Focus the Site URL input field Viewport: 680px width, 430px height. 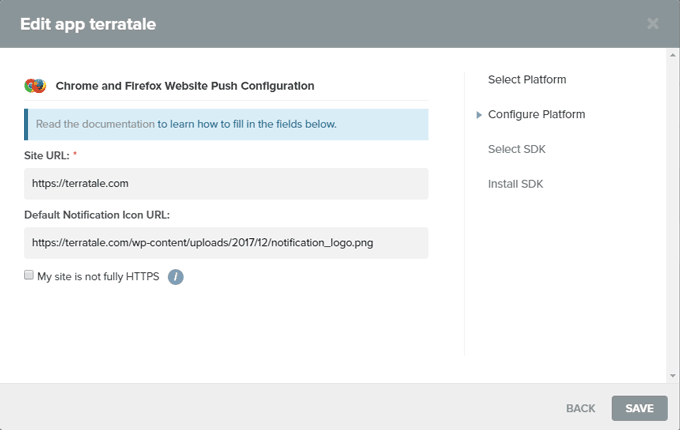point(226,184)
